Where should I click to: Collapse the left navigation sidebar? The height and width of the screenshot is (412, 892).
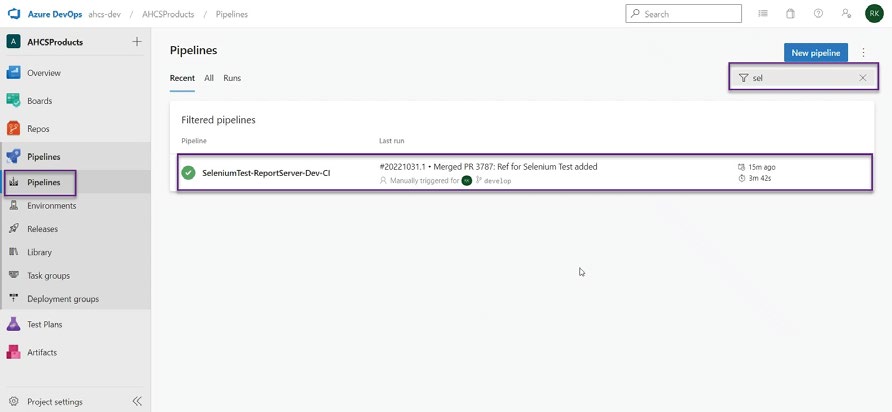137,401
